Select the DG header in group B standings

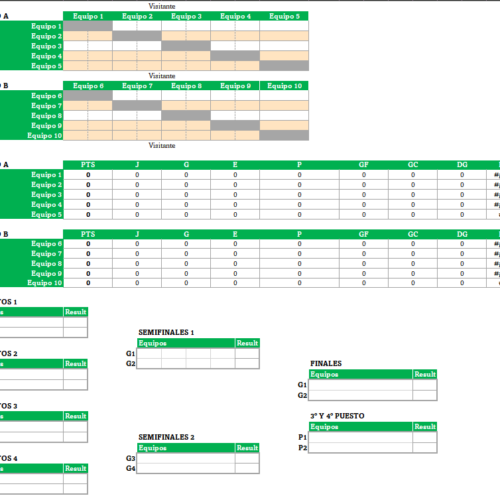pyautogui.click(x=462, y=234)
